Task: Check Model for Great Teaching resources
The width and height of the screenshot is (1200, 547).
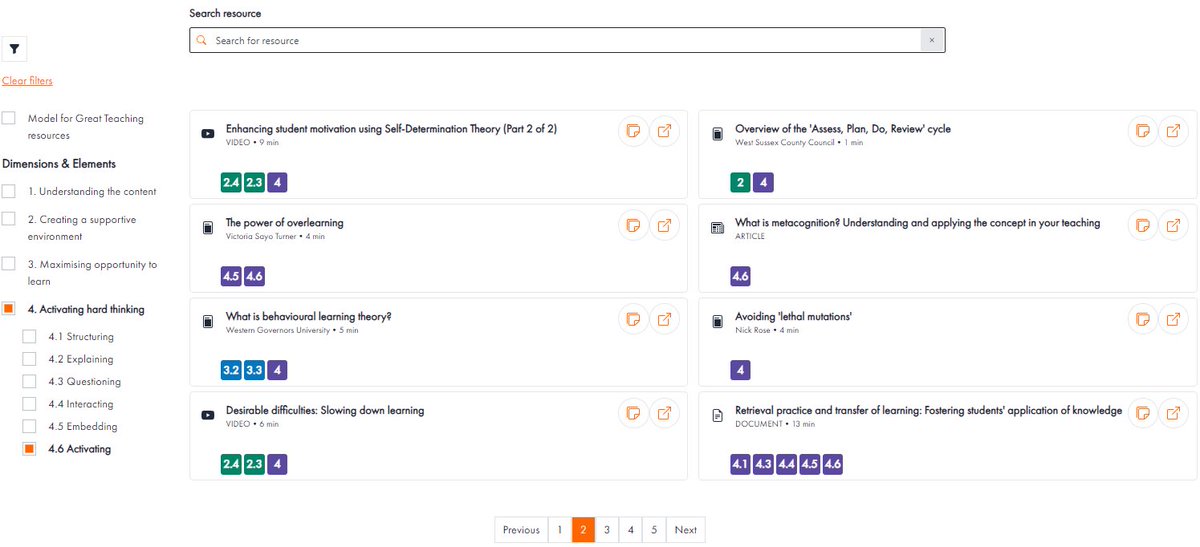Action: click(x=9, y=118)
